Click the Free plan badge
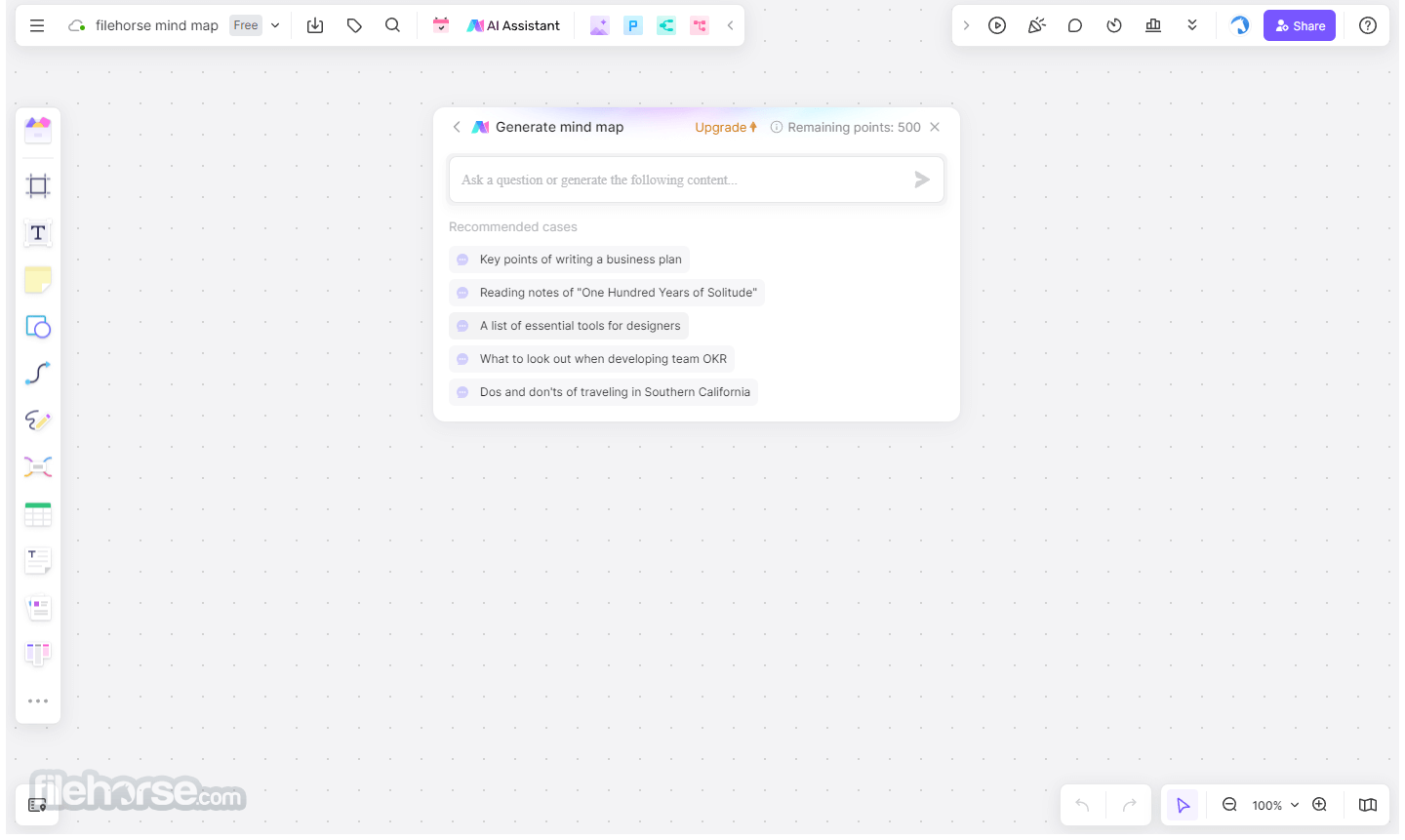This screenshot has width=1405, height=840. (246, 25)
